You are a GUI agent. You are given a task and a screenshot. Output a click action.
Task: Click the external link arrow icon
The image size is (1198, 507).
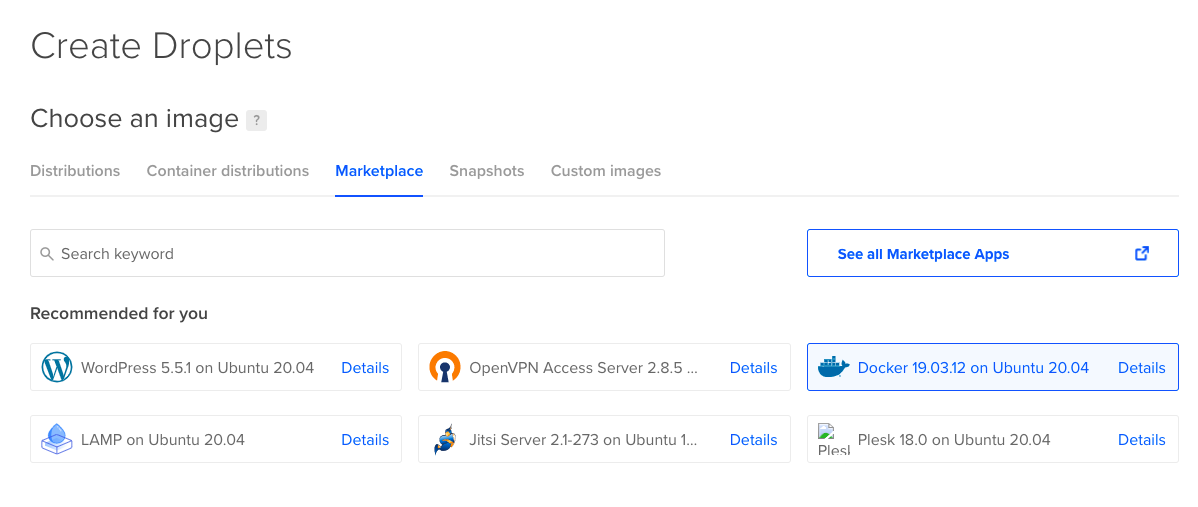(1141, 254)
